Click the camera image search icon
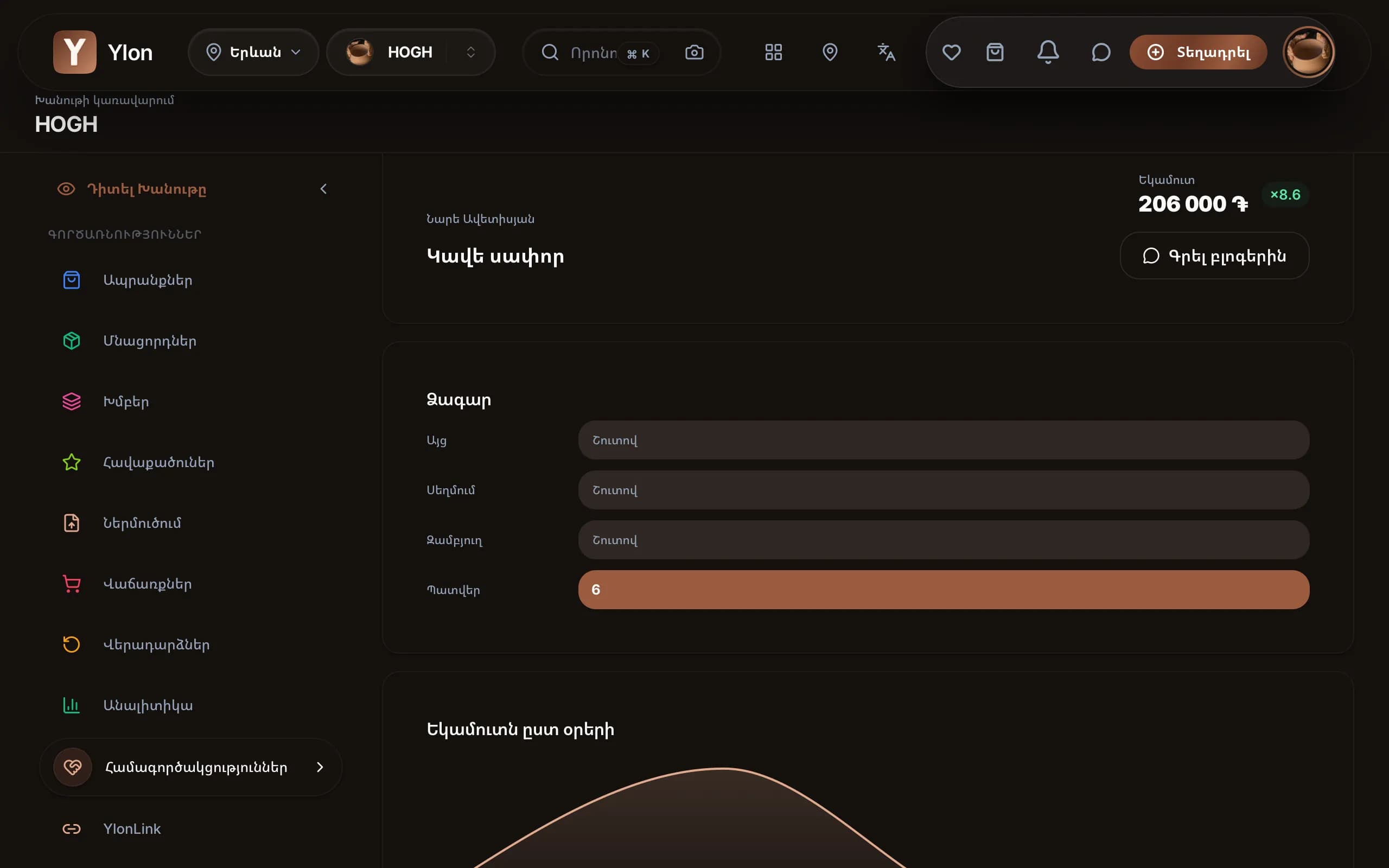 (694, 52)
